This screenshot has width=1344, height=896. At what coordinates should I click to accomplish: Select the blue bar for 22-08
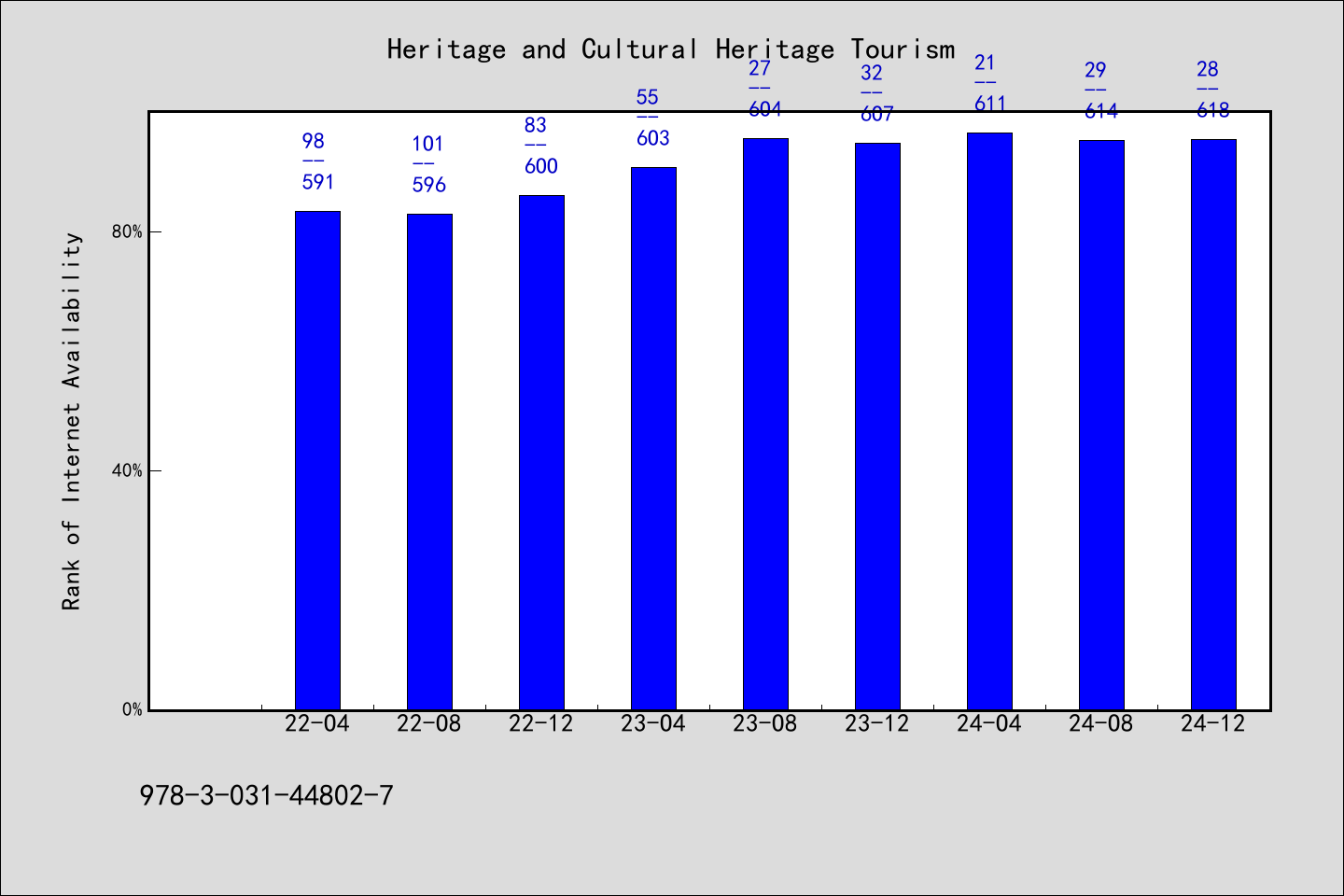click(x=429, y=462)
